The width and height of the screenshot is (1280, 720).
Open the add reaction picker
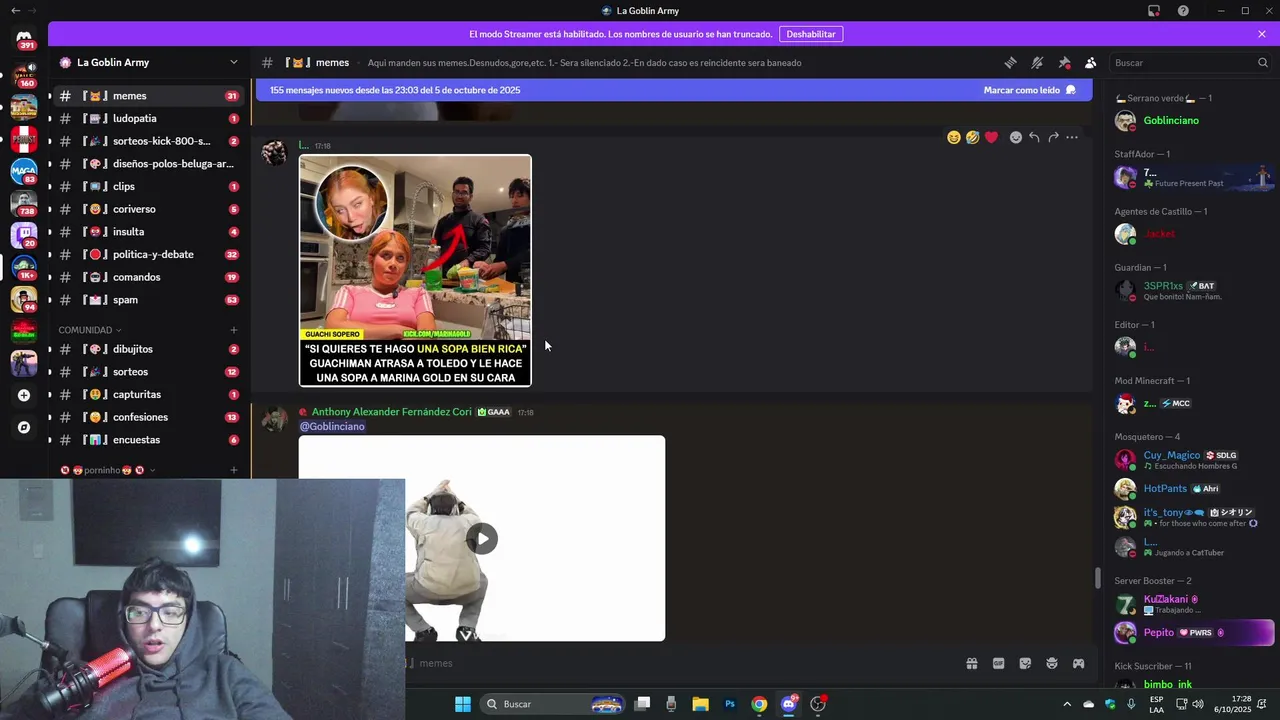1016,137
